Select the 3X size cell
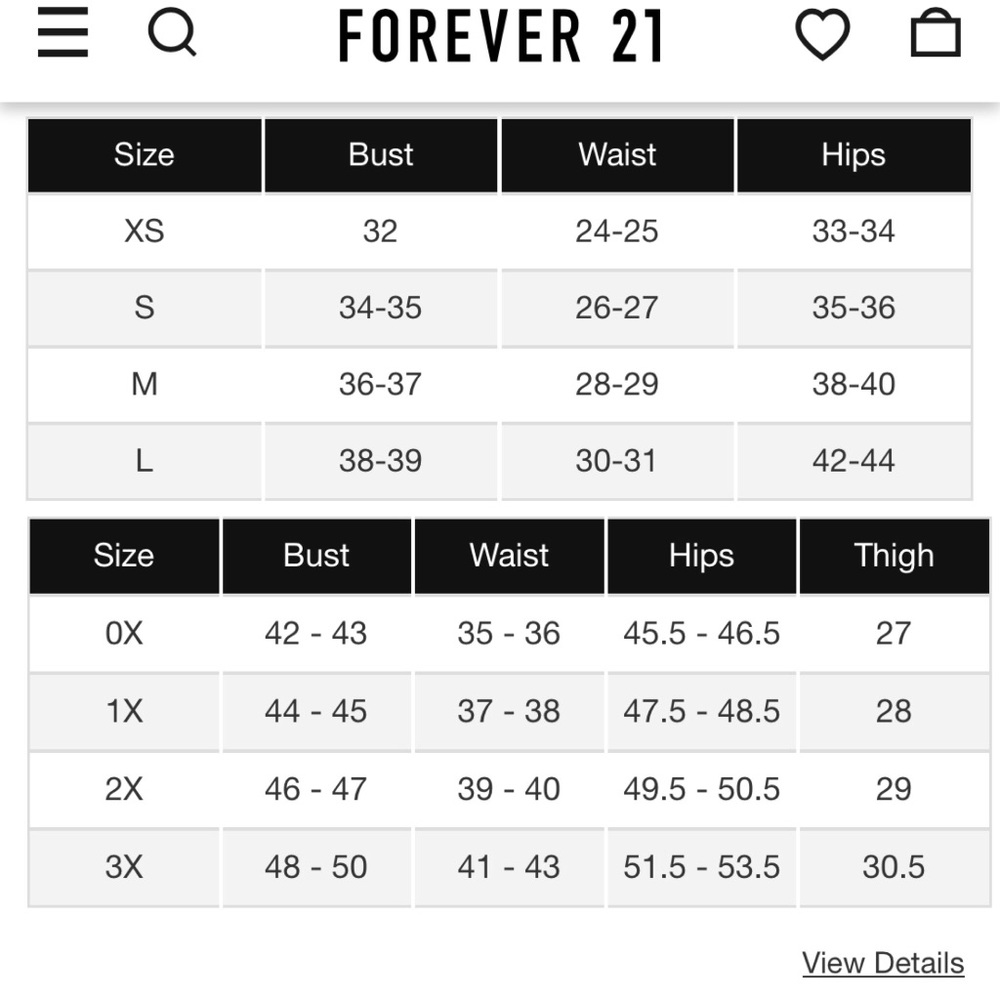Viewport: 1000px width, 1000px height. (124, 867)
